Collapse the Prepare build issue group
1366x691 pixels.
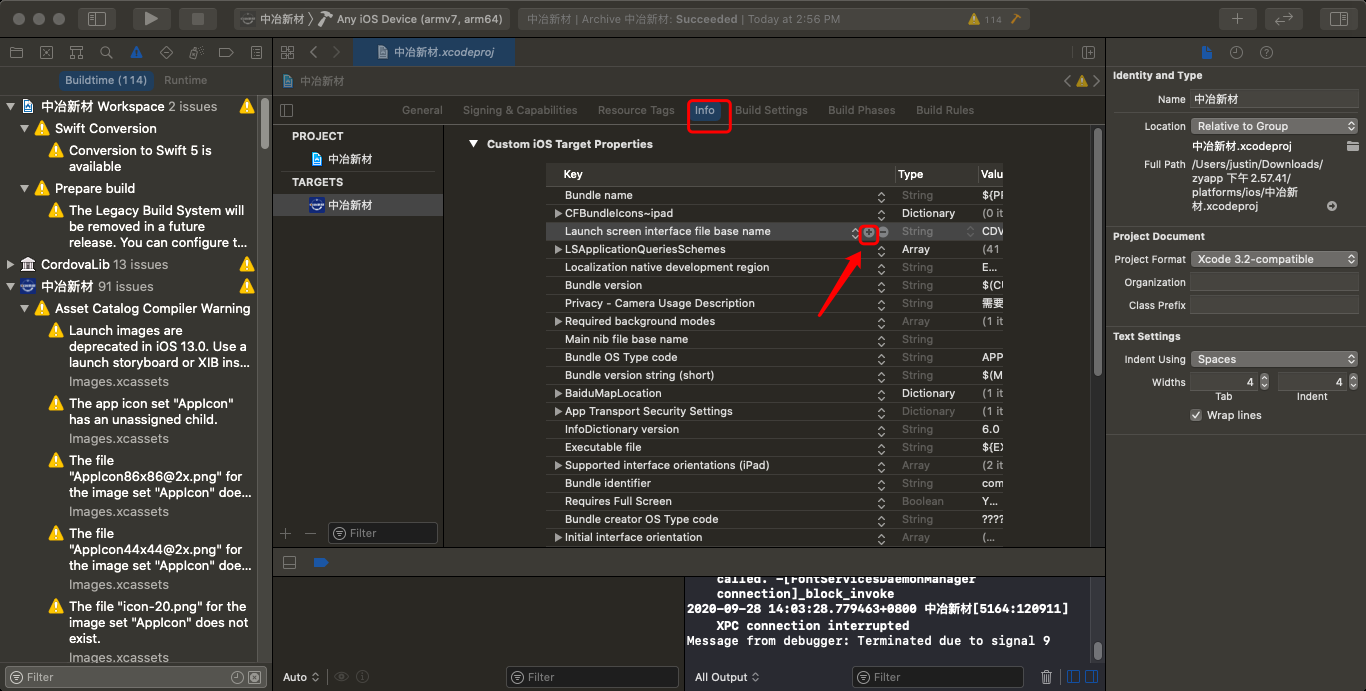[x=26, y=189]
